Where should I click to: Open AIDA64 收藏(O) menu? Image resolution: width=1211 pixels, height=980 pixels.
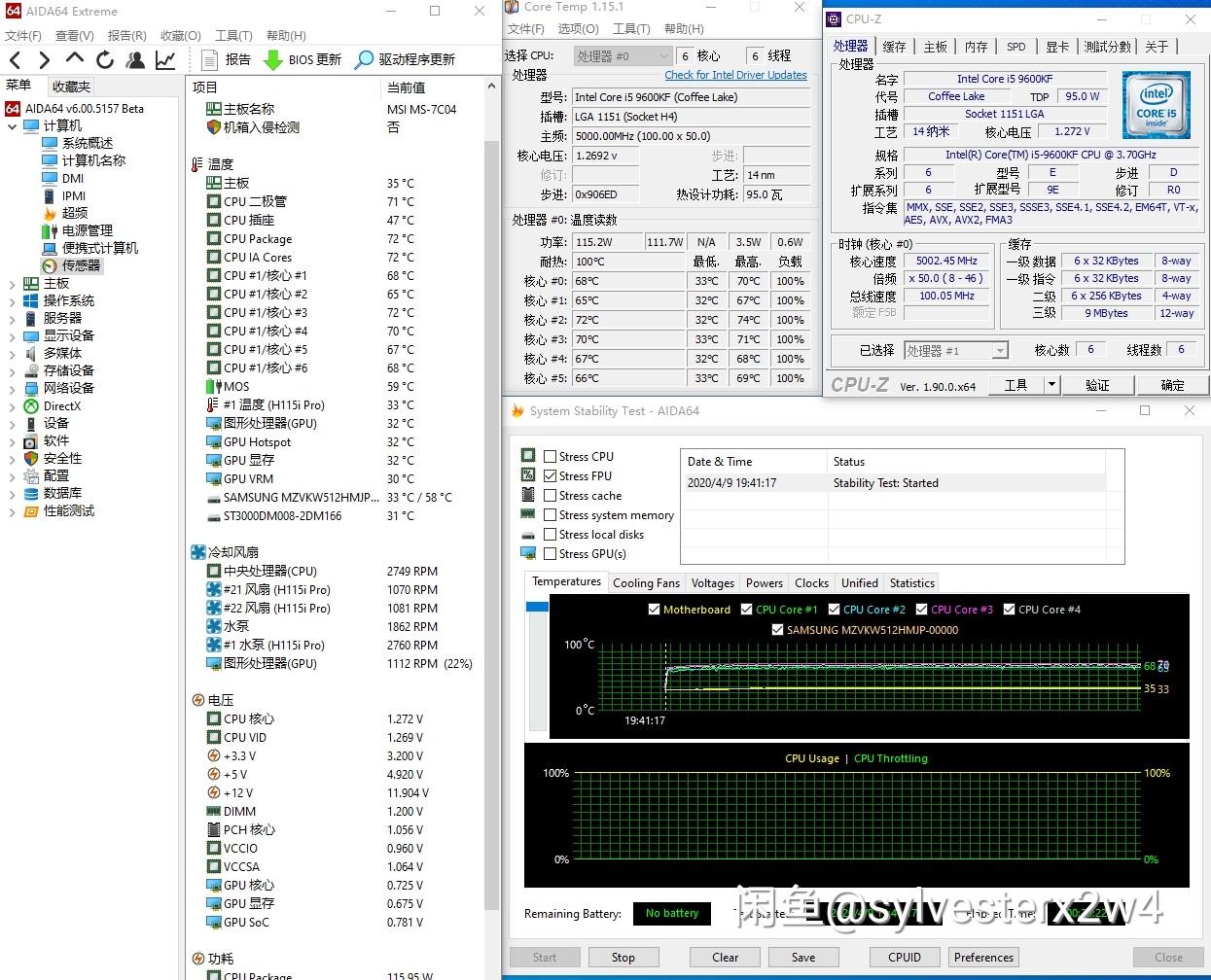(180, 35)
